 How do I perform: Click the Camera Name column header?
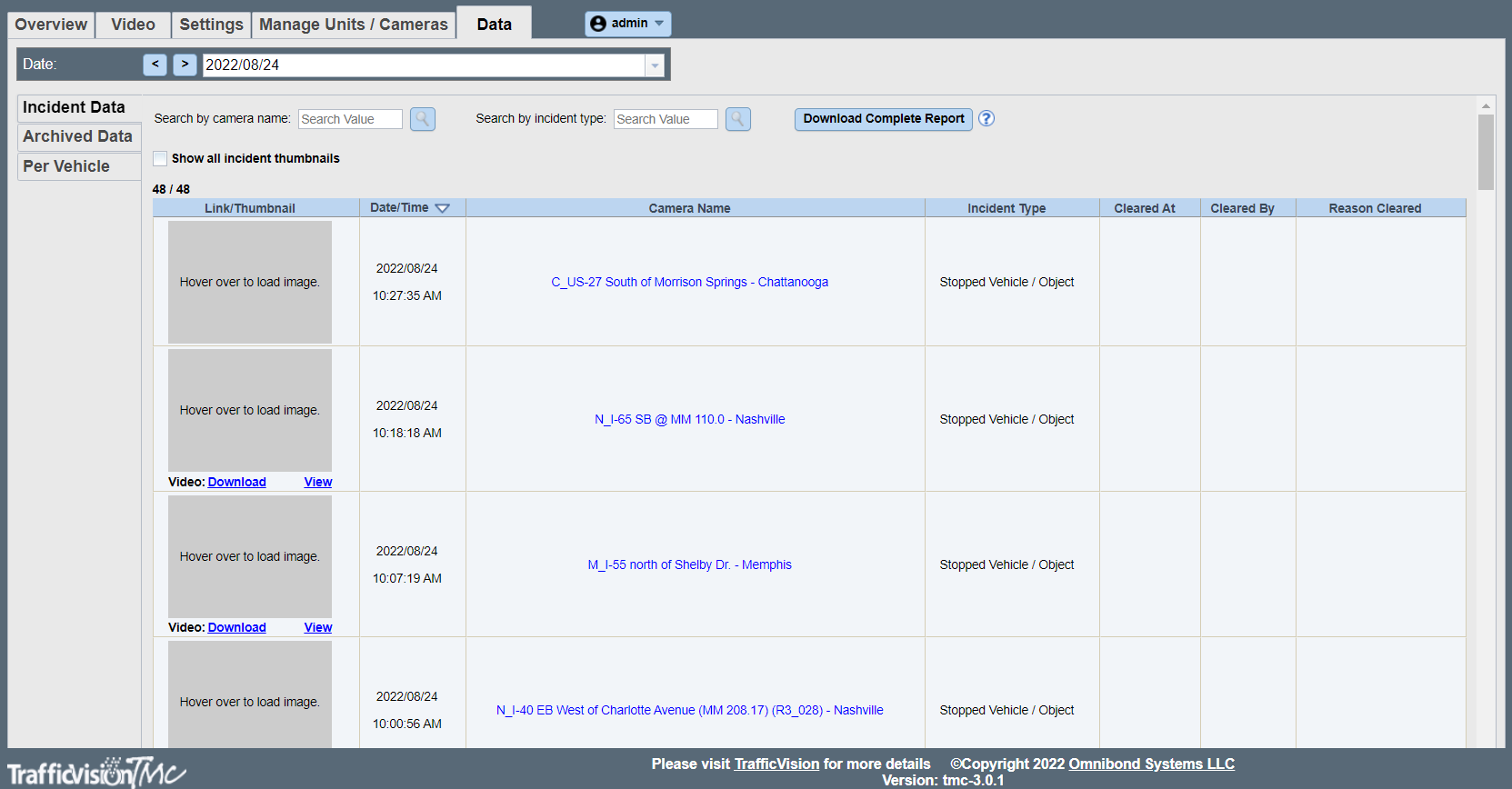point(696,208)
